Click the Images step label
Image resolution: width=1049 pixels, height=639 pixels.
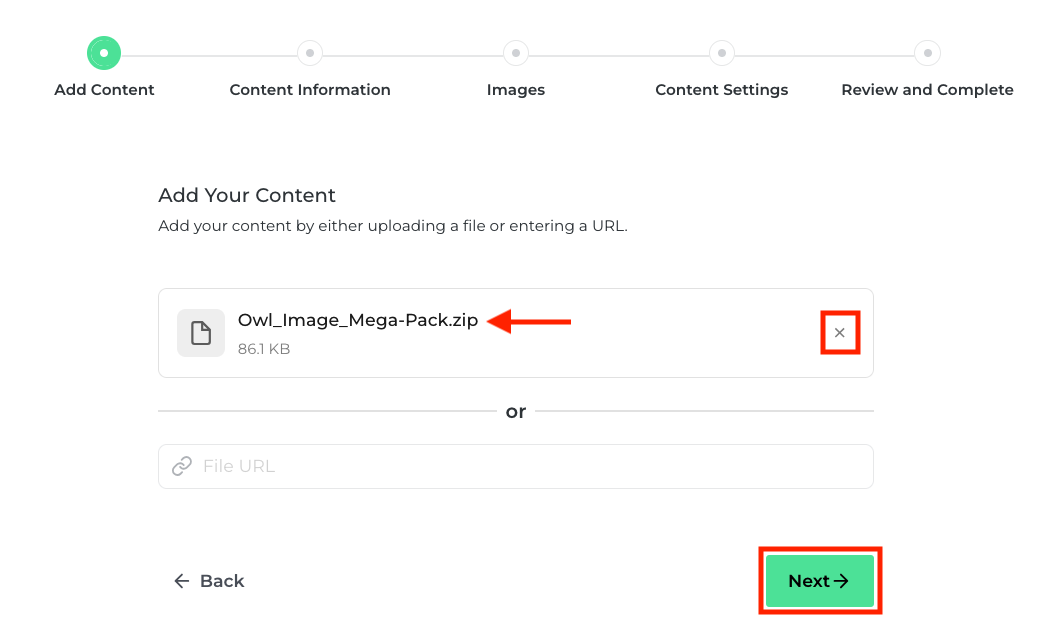click(x=516, y=90)
